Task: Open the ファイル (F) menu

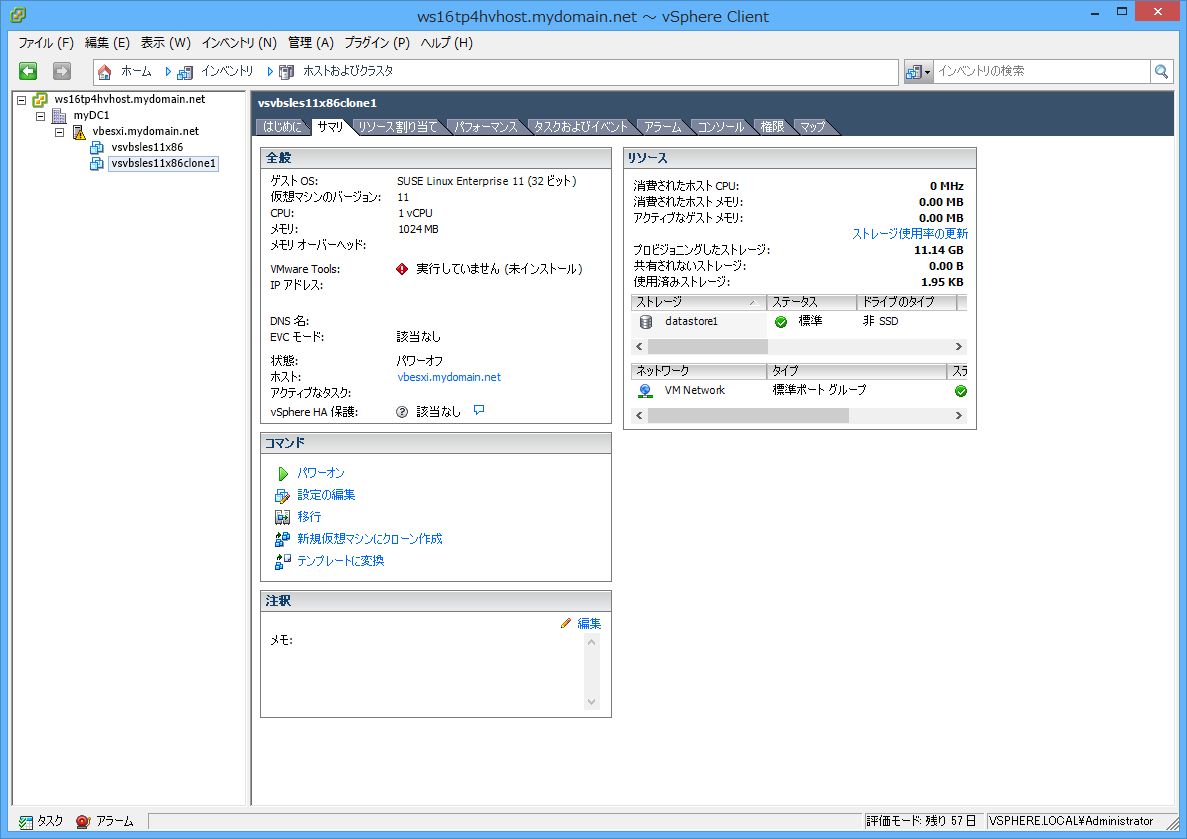Action: 45,42
